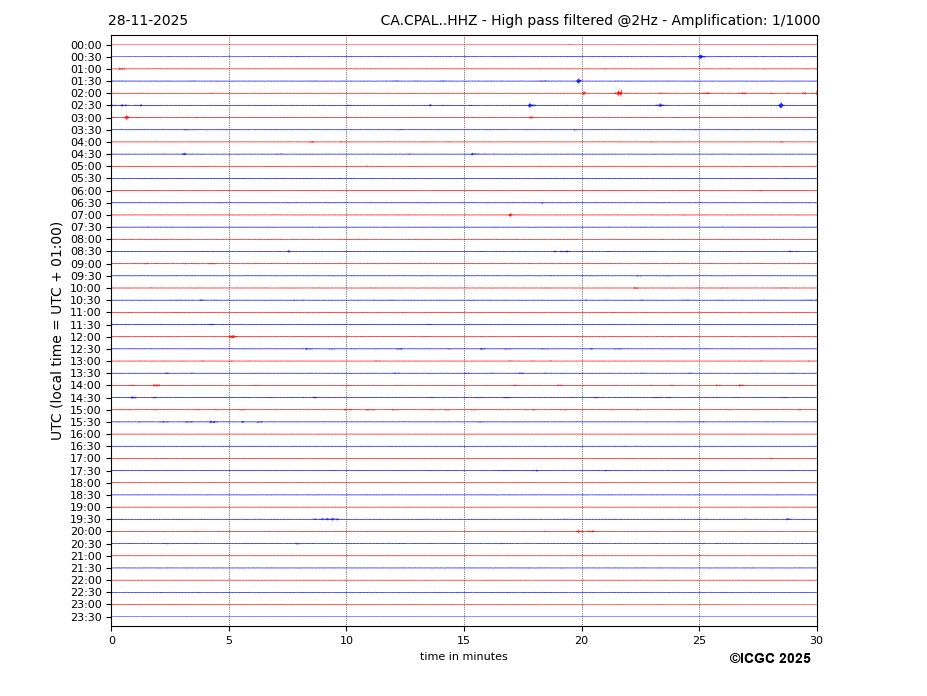Image resolution: width=927 pixels, height=696 pixels.
Task: Click the 15:30 trace time label
Action: 86,422
